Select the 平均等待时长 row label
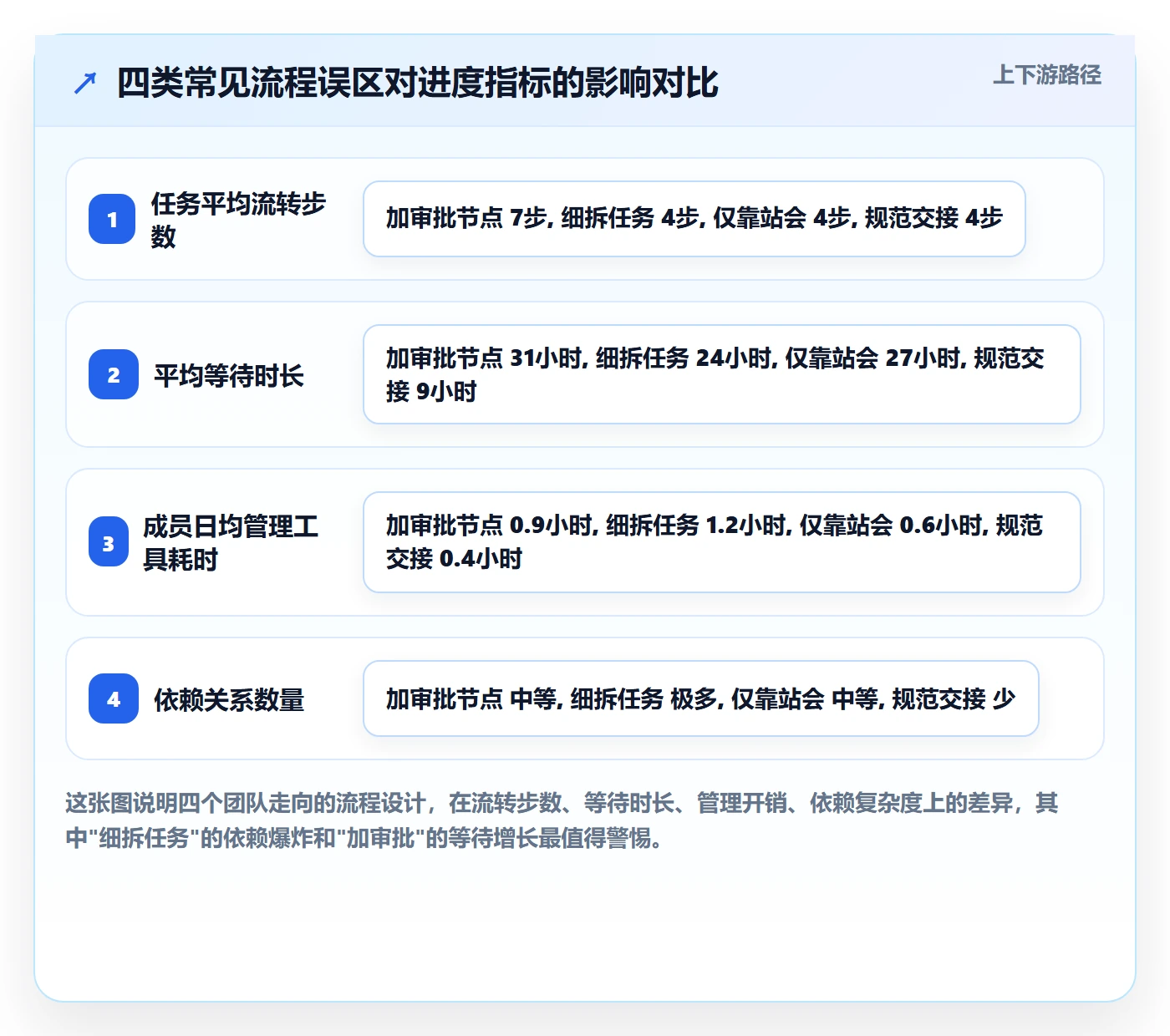The image size is (1170, 1036). 228,375
